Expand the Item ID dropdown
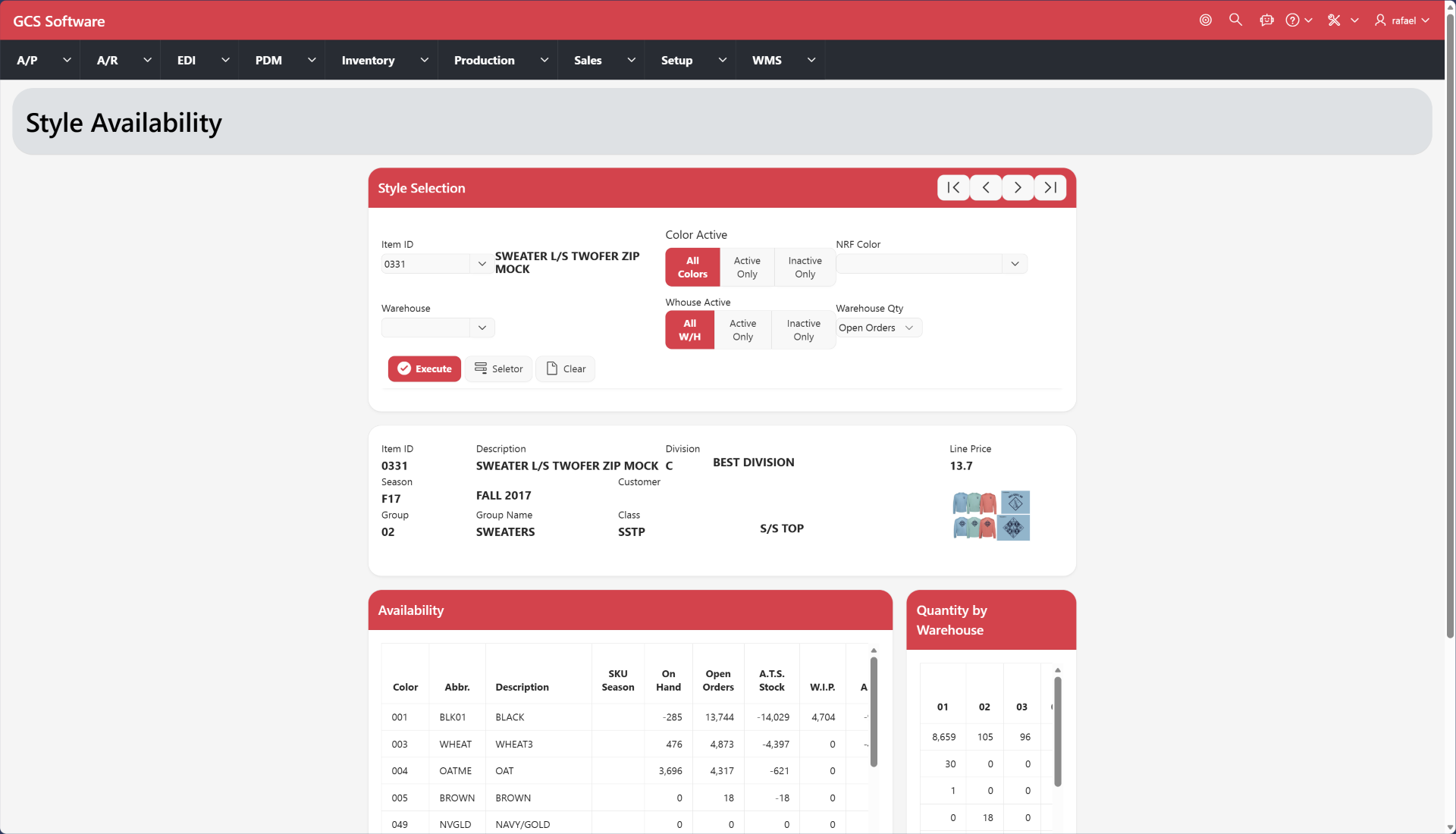 coord(482,264)
